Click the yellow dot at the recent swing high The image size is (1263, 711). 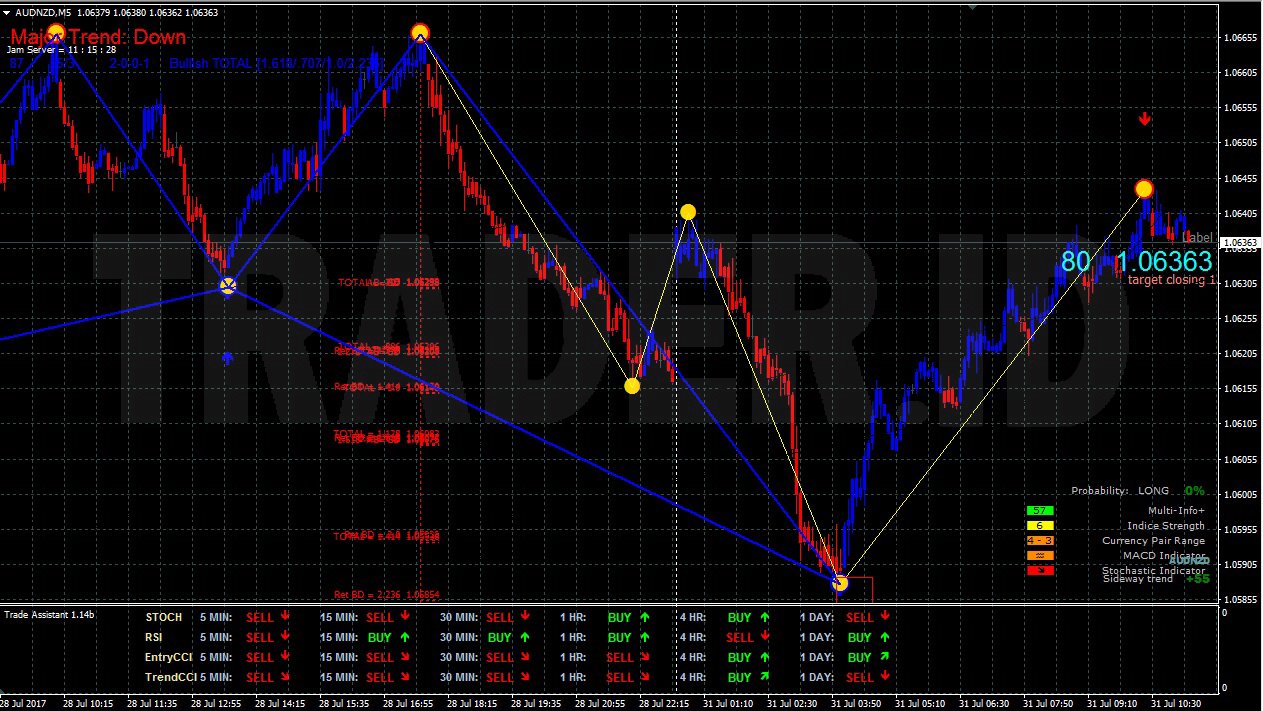click(1144, 188)
